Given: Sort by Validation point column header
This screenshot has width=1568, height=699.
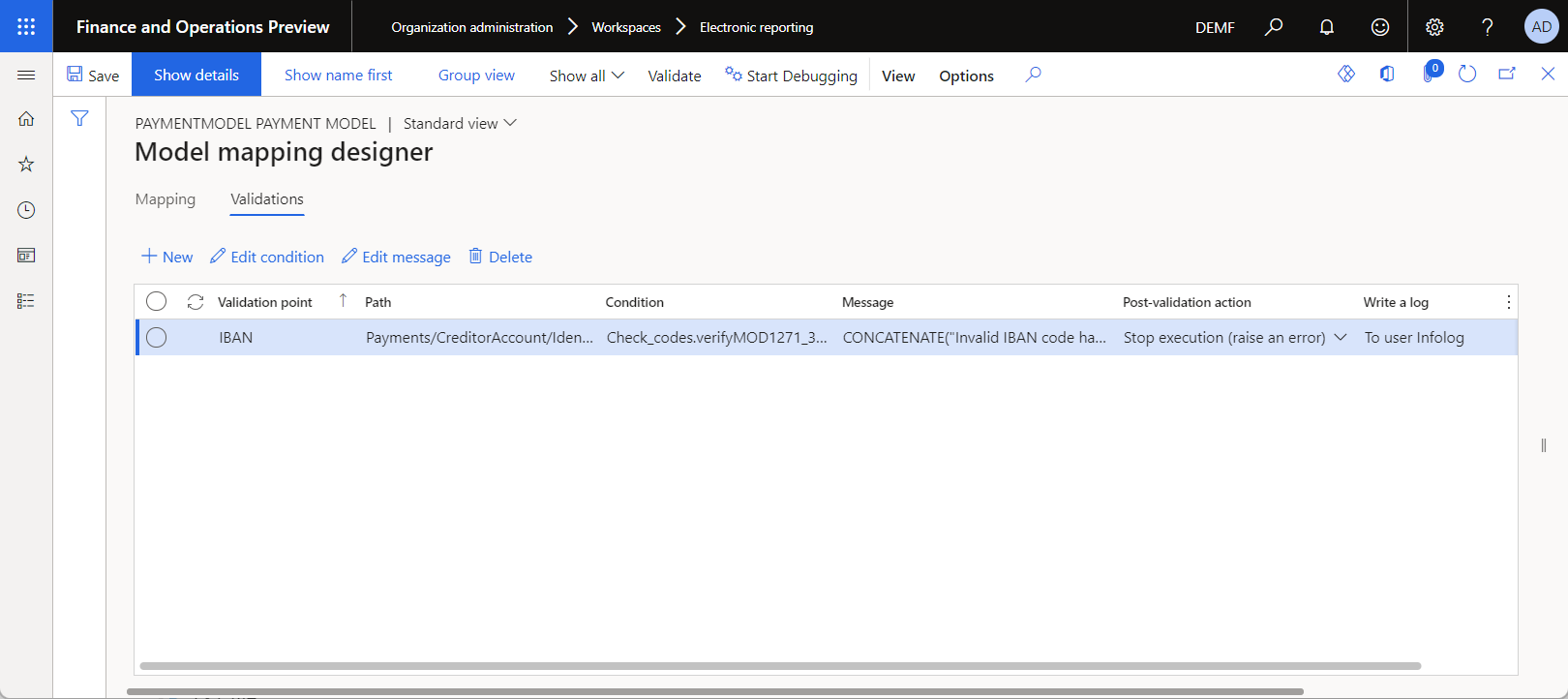Looking at the screenshot, I should click(x=265, y=302).
